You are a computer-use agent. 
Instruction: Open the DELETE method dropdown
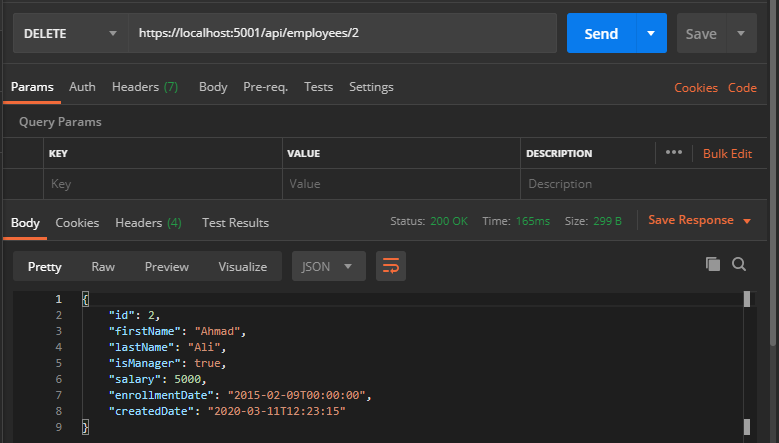[x=70, y=33]
